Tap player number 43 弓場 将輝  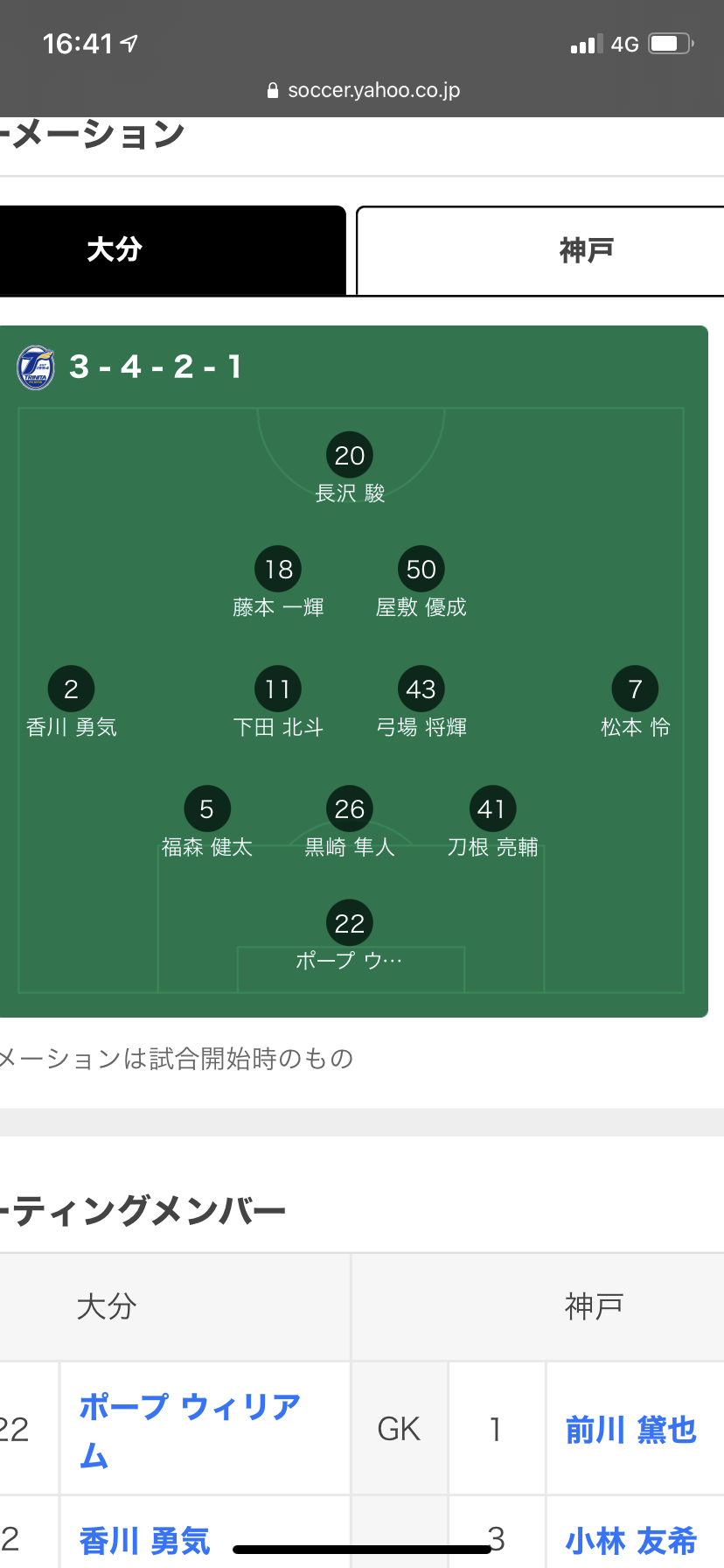pos(421,703)
